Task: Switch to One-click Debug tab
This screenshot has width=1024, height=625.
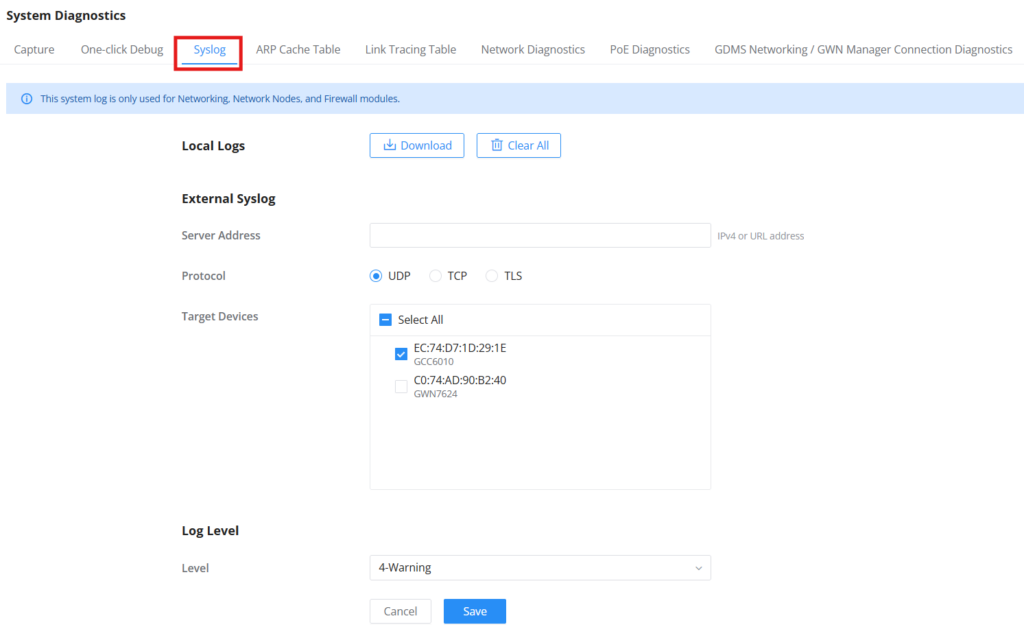Action: [122, 50]
